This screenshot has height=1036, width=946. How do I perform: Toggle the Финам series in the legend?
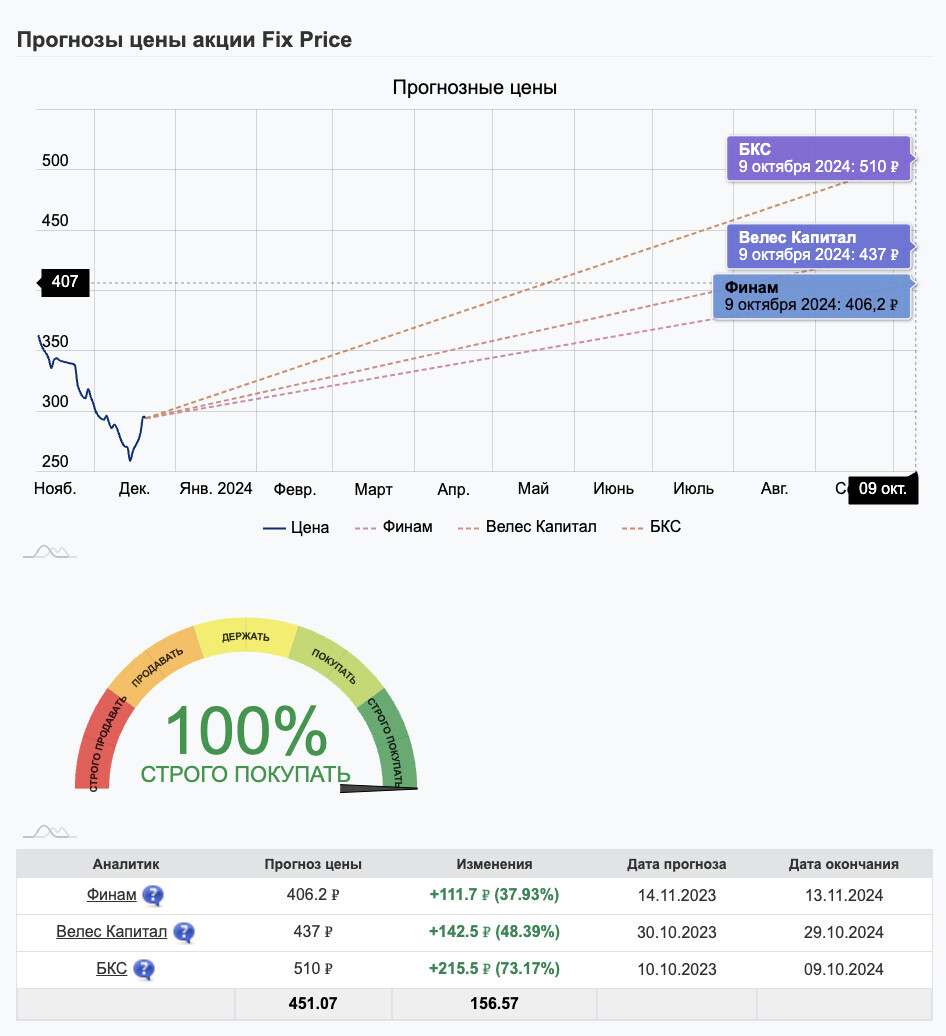coord(394,527)
